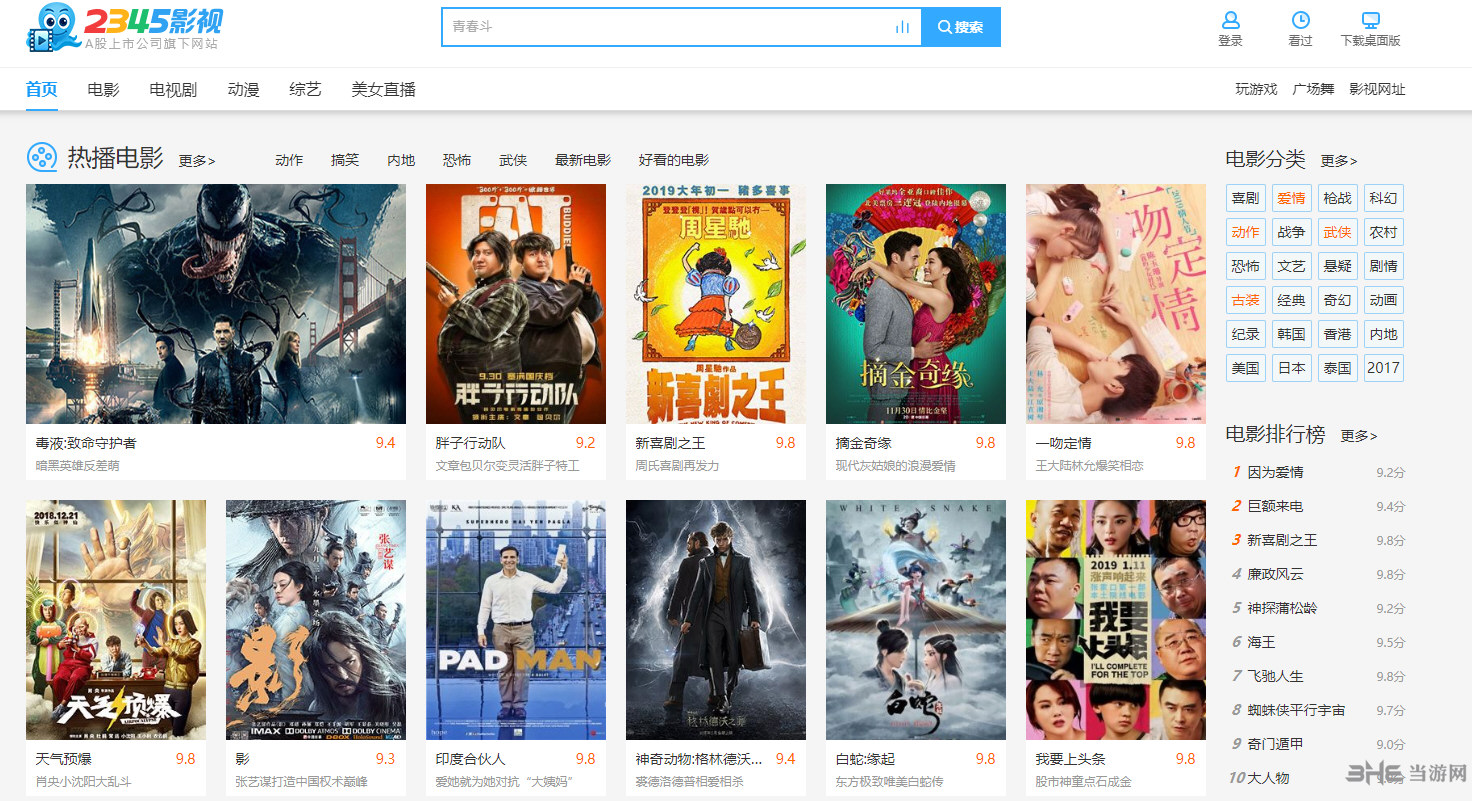Select the 爱情 category tag
Image resolution: width=1472 pixels, height=801 pixels.
[1291, 198]
